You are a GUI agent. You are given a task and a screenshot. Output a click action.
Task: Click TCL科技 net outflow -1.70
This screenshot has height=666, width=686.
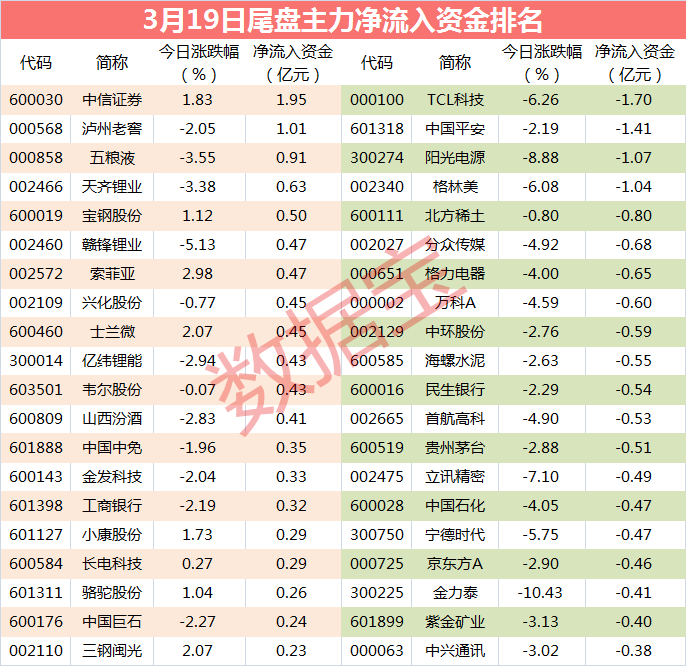[x=634, y=100]
